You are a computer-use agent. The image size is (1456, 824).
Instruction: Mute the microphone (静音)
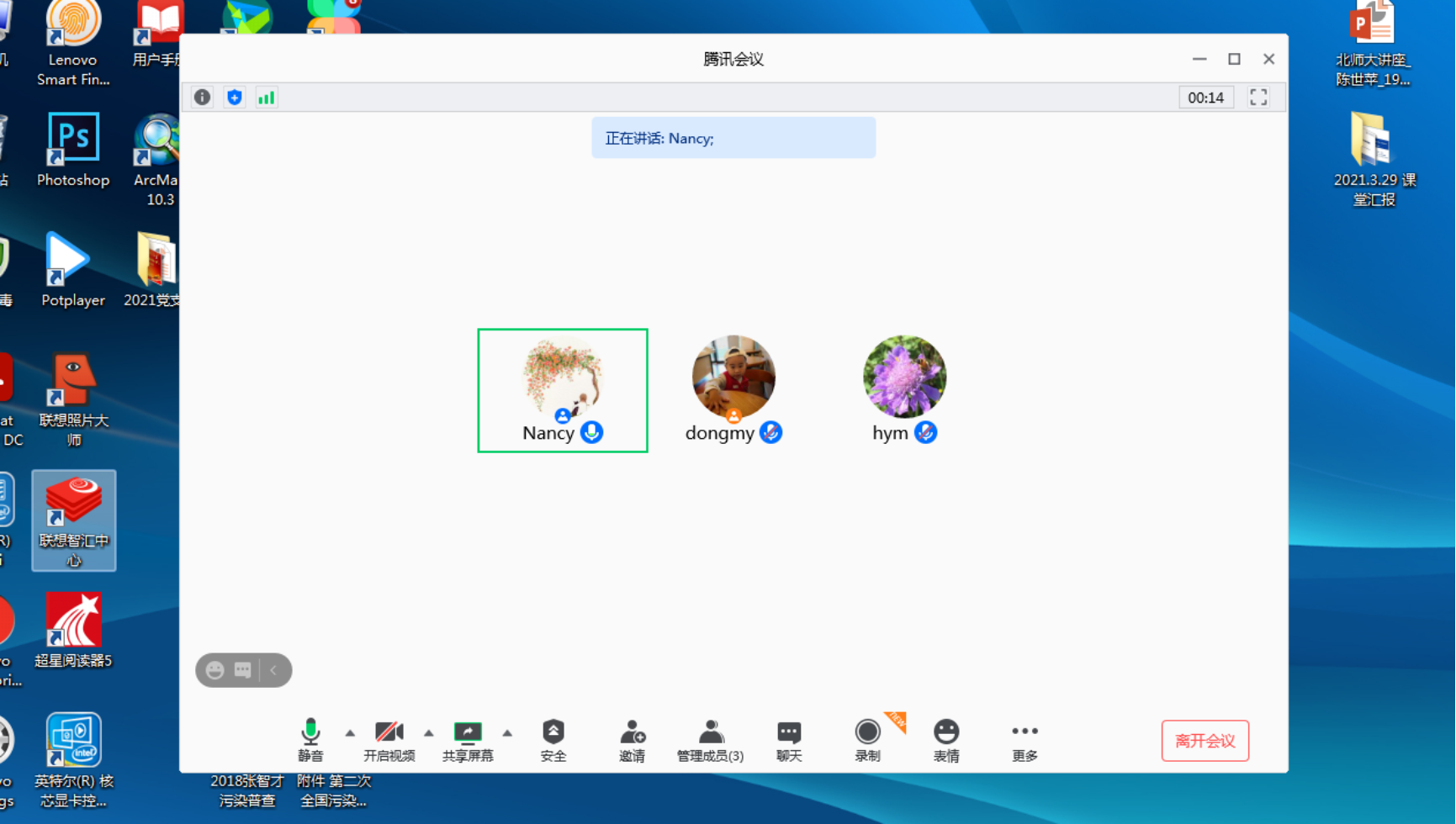[310, 740]
